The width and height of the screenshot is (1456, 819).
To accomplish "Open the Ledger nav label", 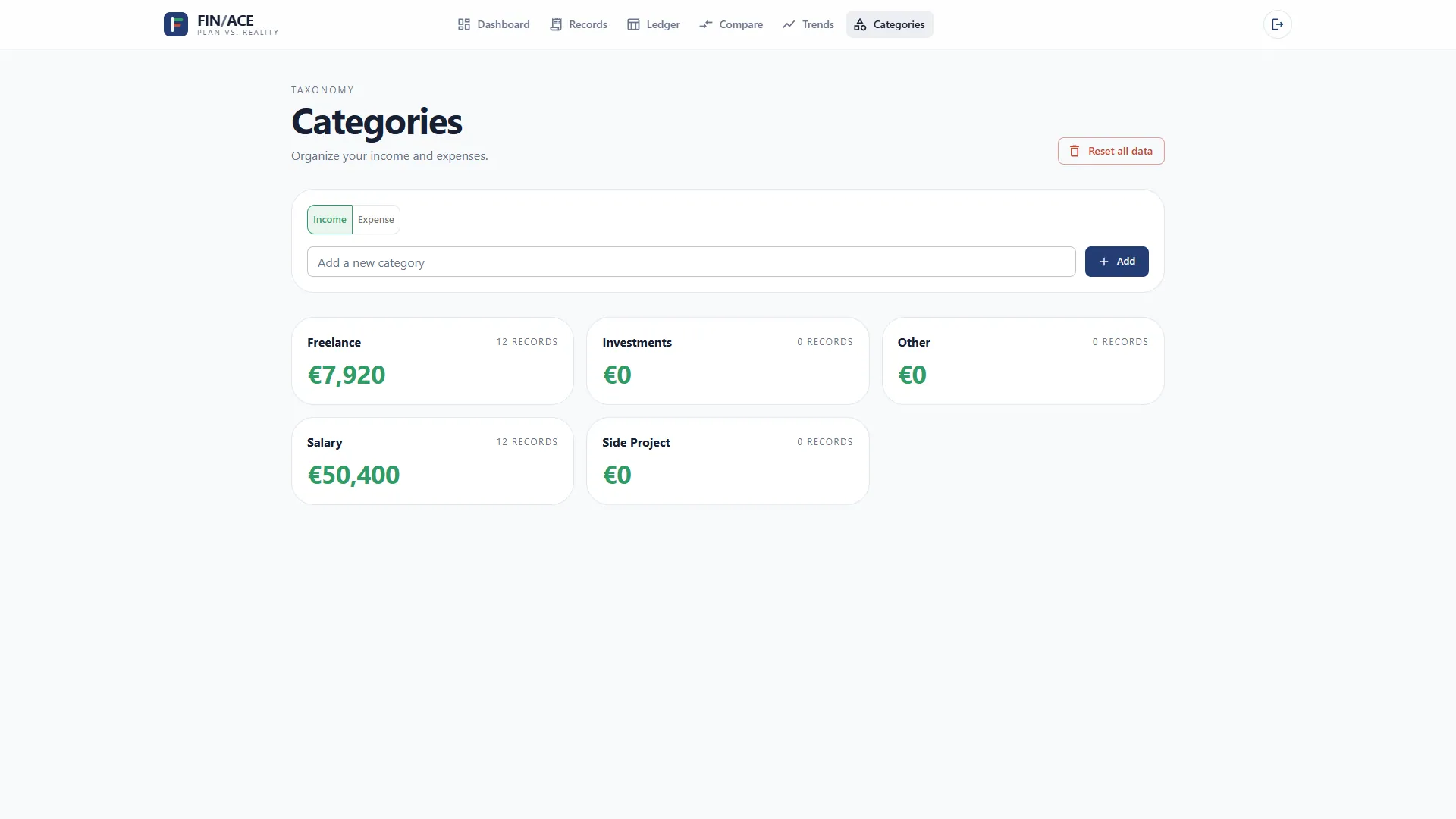I will click(663, 24).
